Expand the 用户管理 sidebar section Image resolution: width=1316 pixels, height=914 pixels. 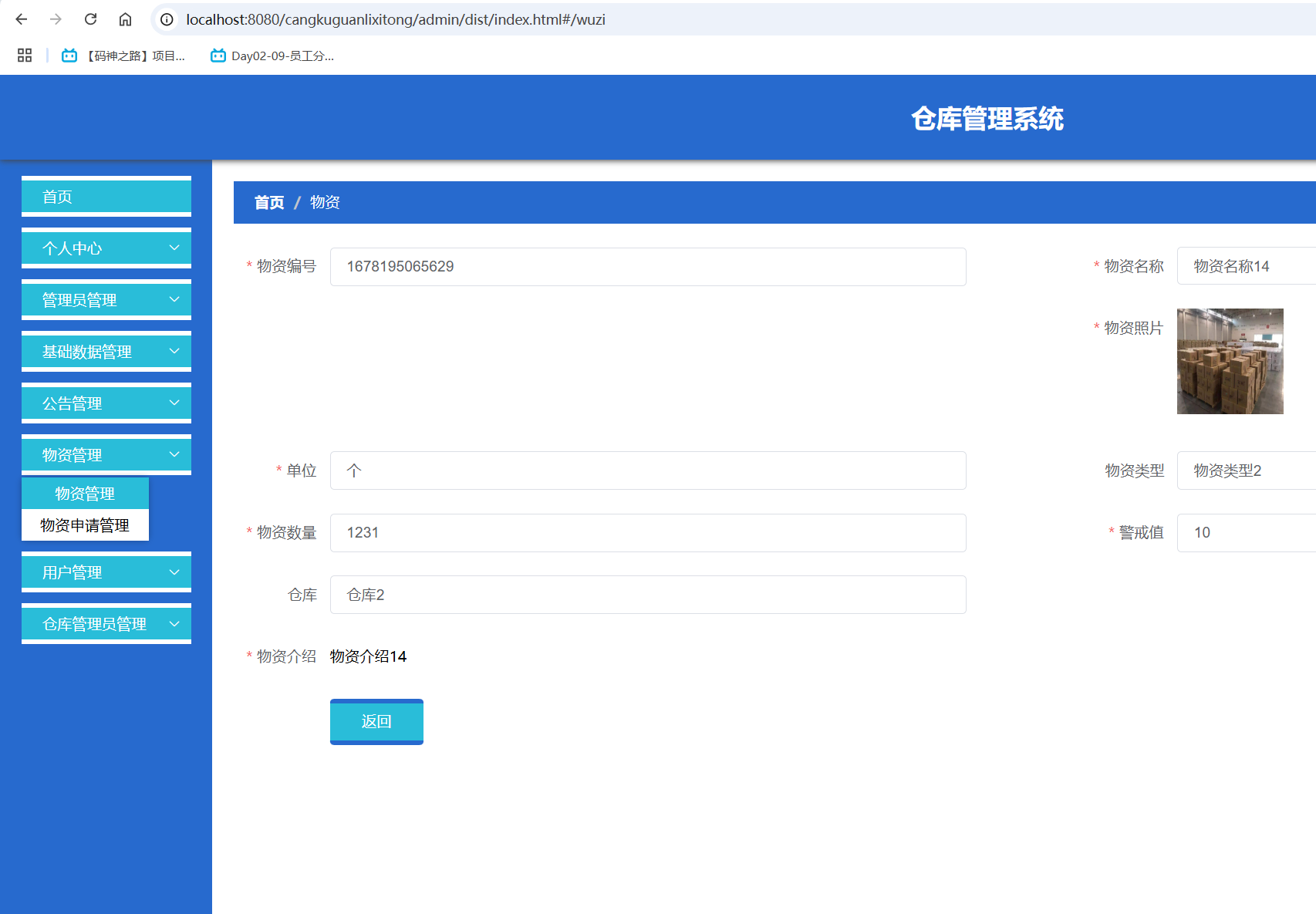106,572
